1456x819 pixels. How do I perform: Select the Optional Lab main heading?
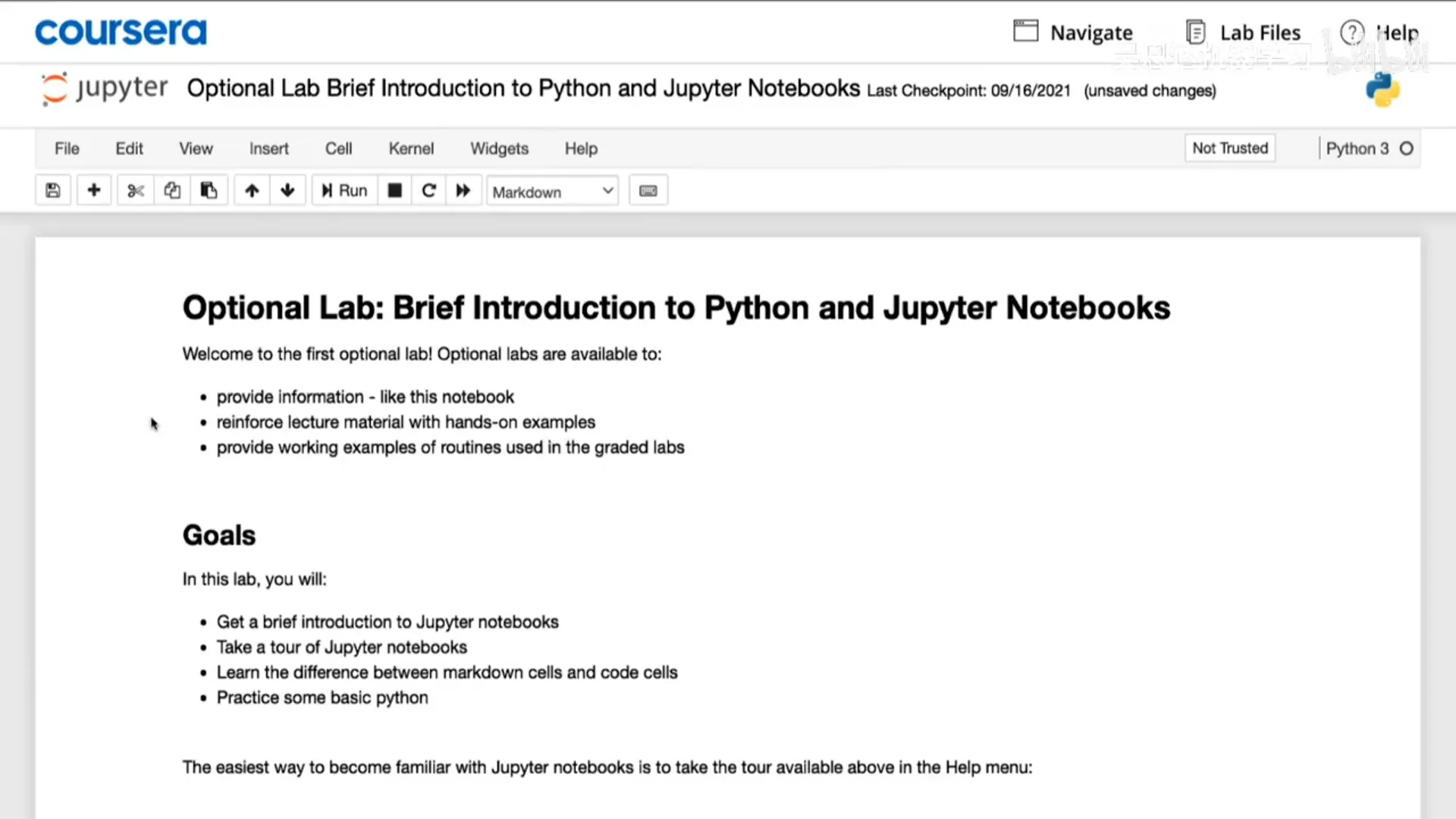pyautogui.click(x=676, y=308)
